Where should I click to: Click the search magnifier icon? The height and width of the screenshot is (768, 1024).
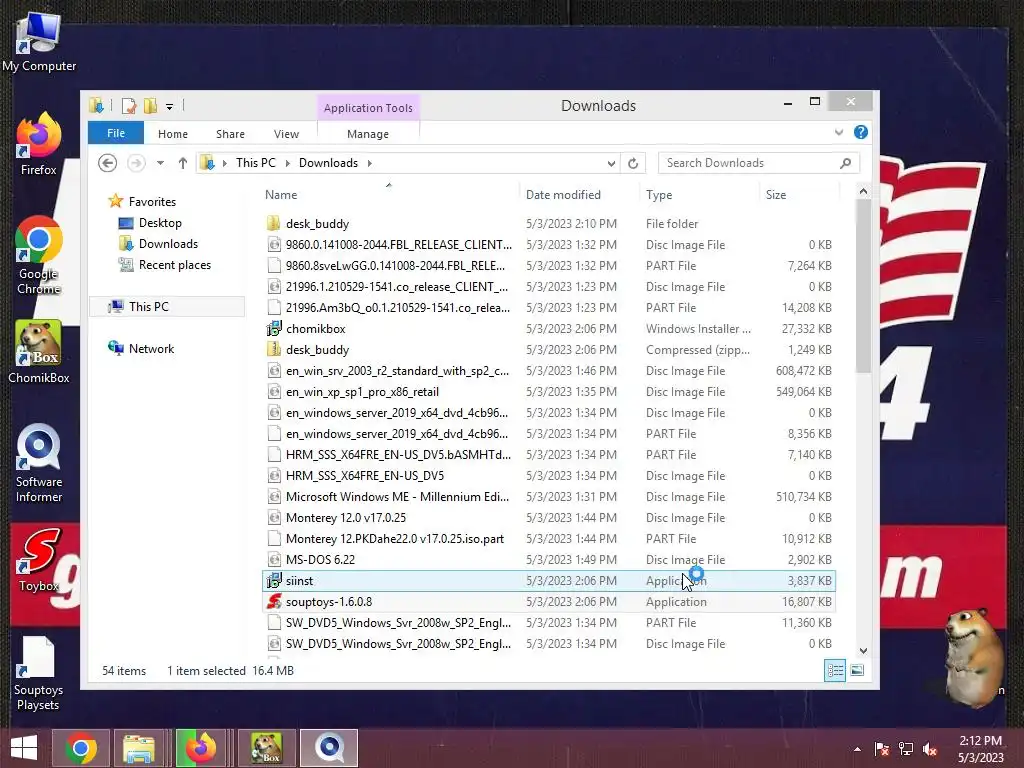[845, 163]
